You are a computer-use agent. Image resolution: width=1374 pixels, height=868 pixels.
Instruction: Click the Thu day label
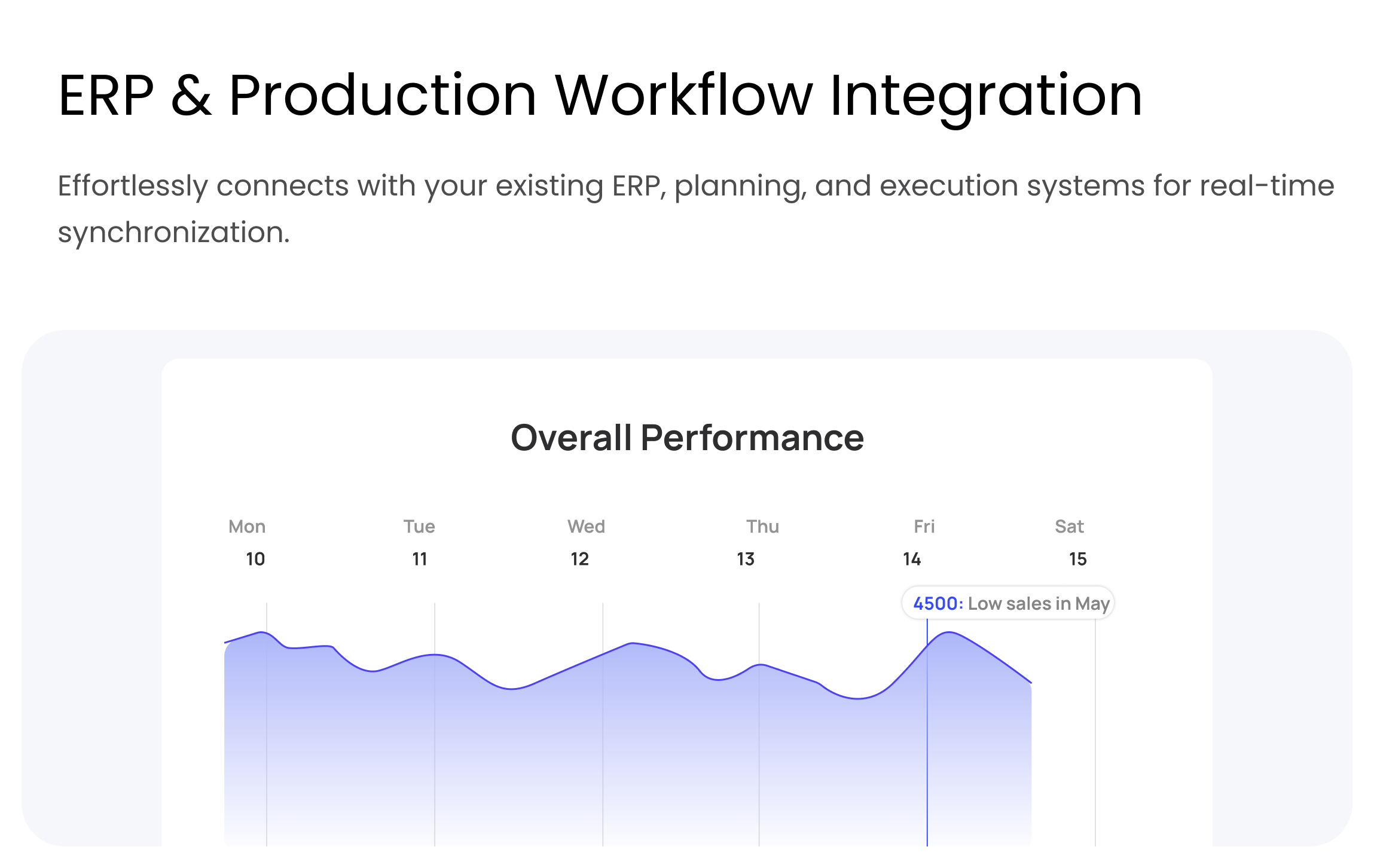pyautogui.click(x=762, y=527)
